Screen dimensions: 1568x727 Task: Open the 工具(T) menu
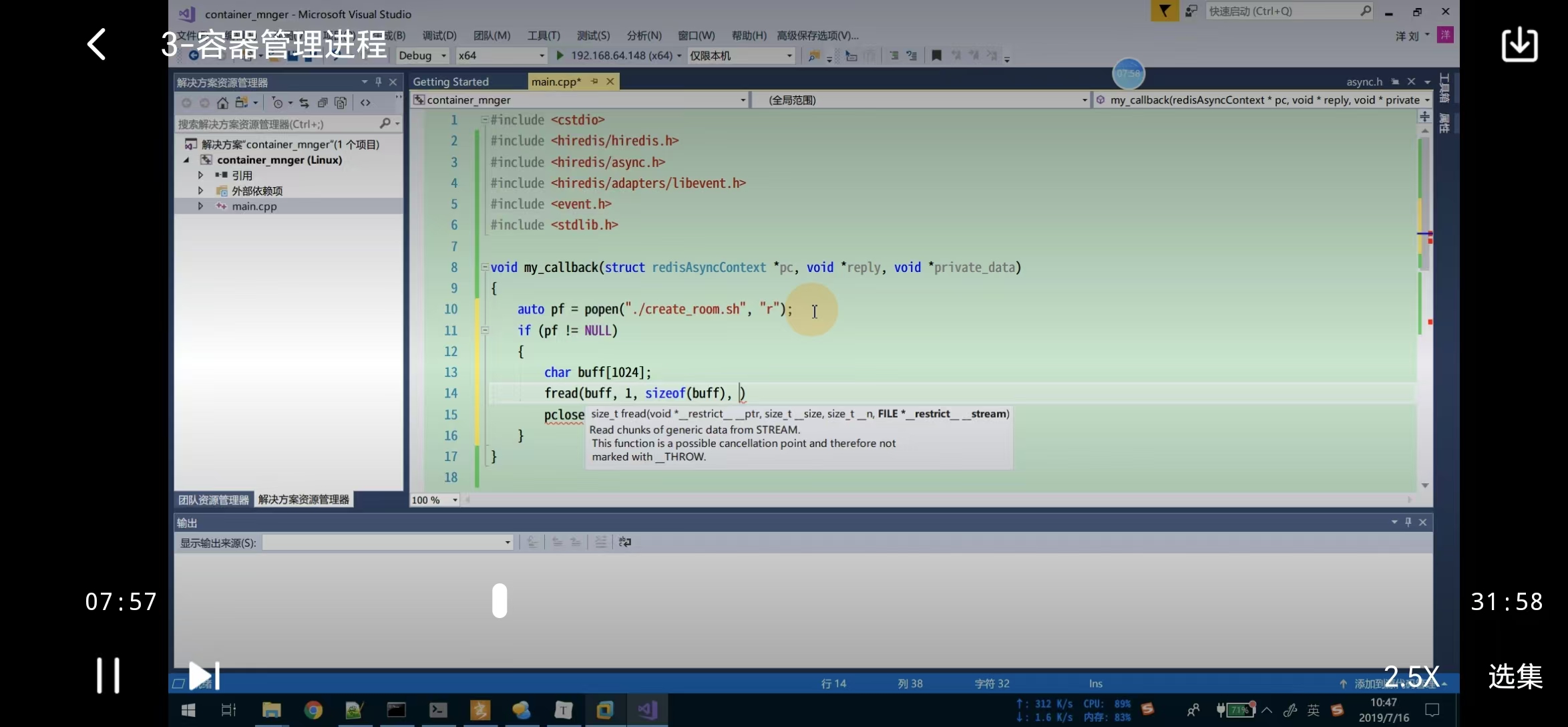tap(544, 35)
